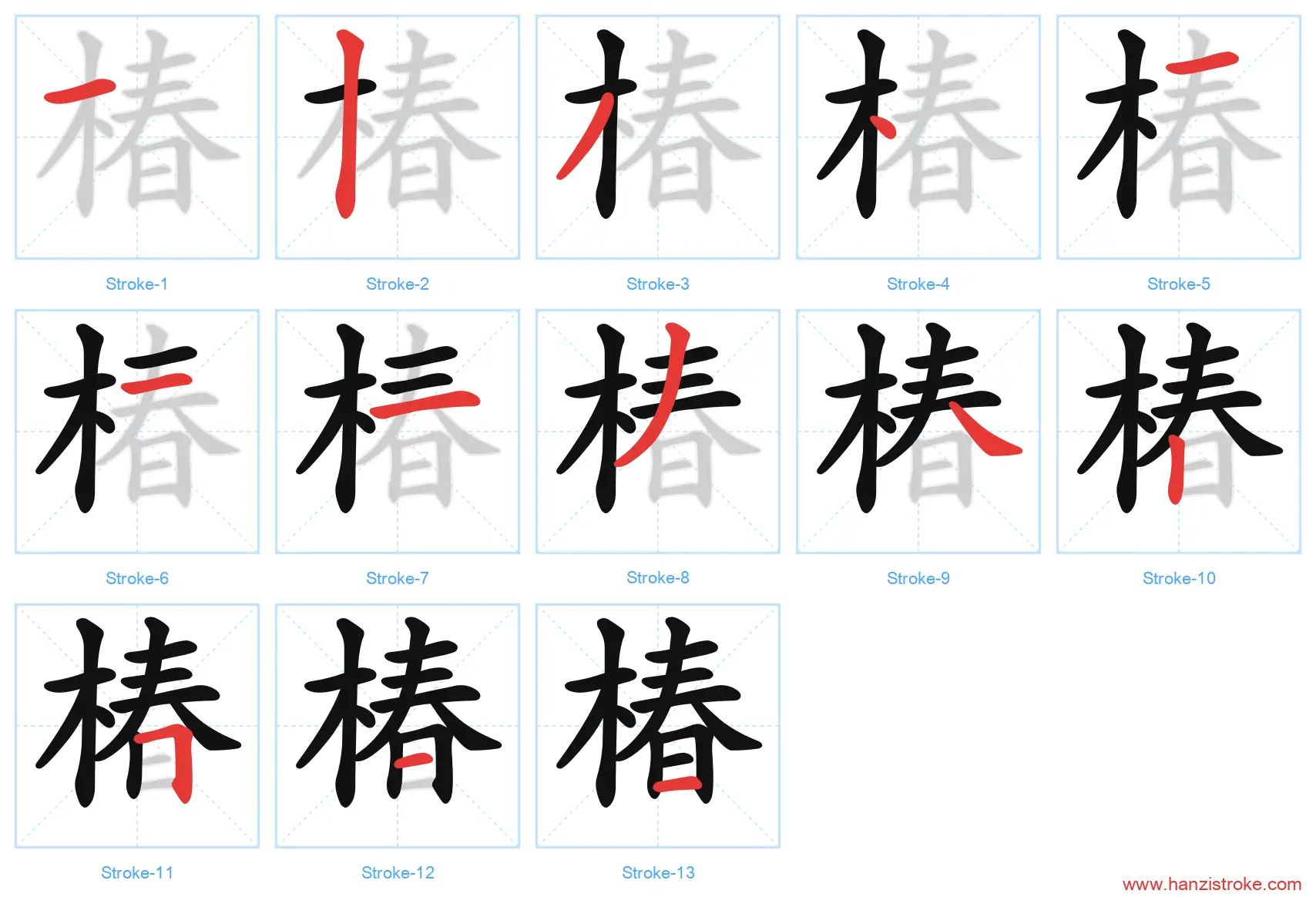The image size is (1316, 897).
Task: Open the Stroke-10 character tile
Action: pos(1179,432)
